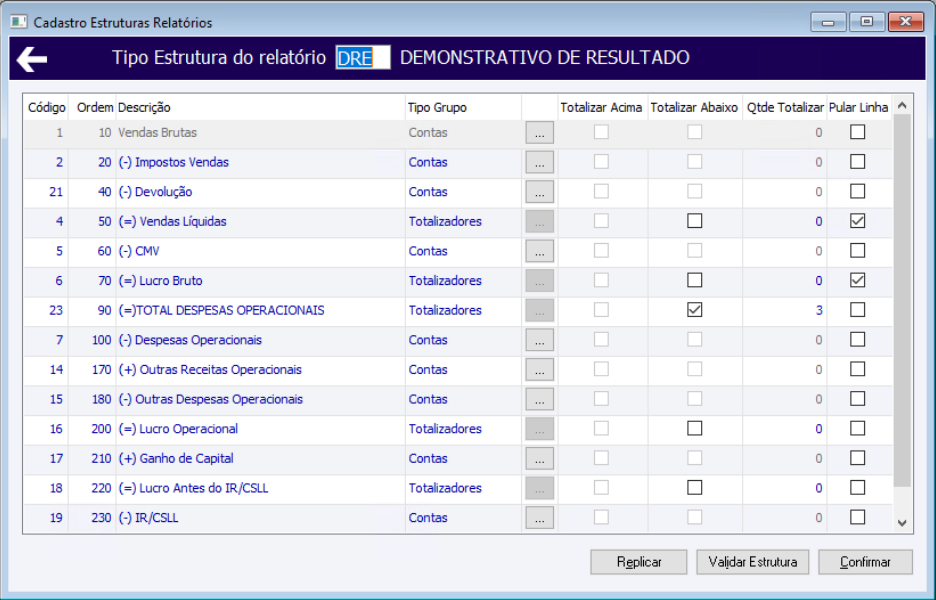Uncheck Pular Linha for Vendas Líquidas
Viewport: 936px width, 600px height.
(x=857, y=221)
